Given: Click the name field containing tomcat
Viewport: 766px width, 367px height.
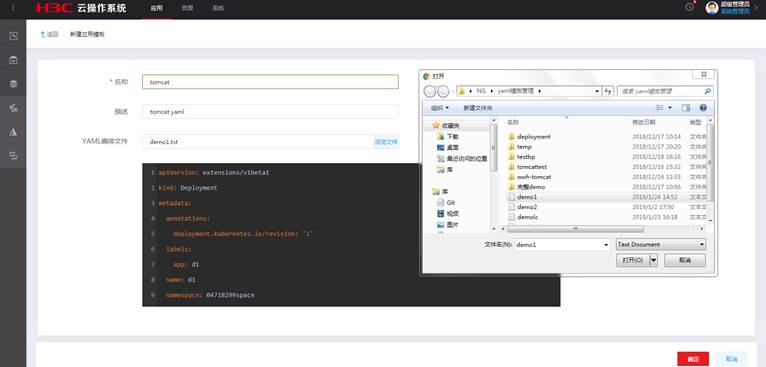Looking at the screenshot, I should 270,82.
